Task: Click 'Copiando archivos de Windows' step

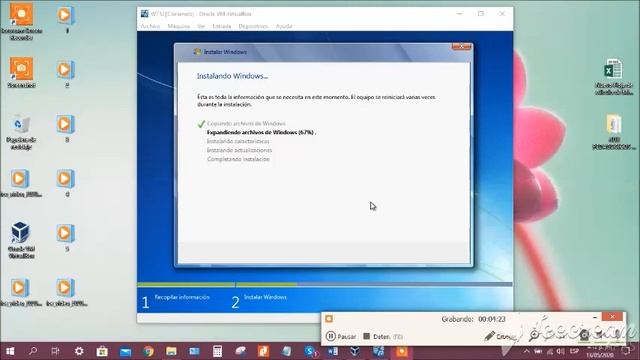Action: [x=246, y=123]
